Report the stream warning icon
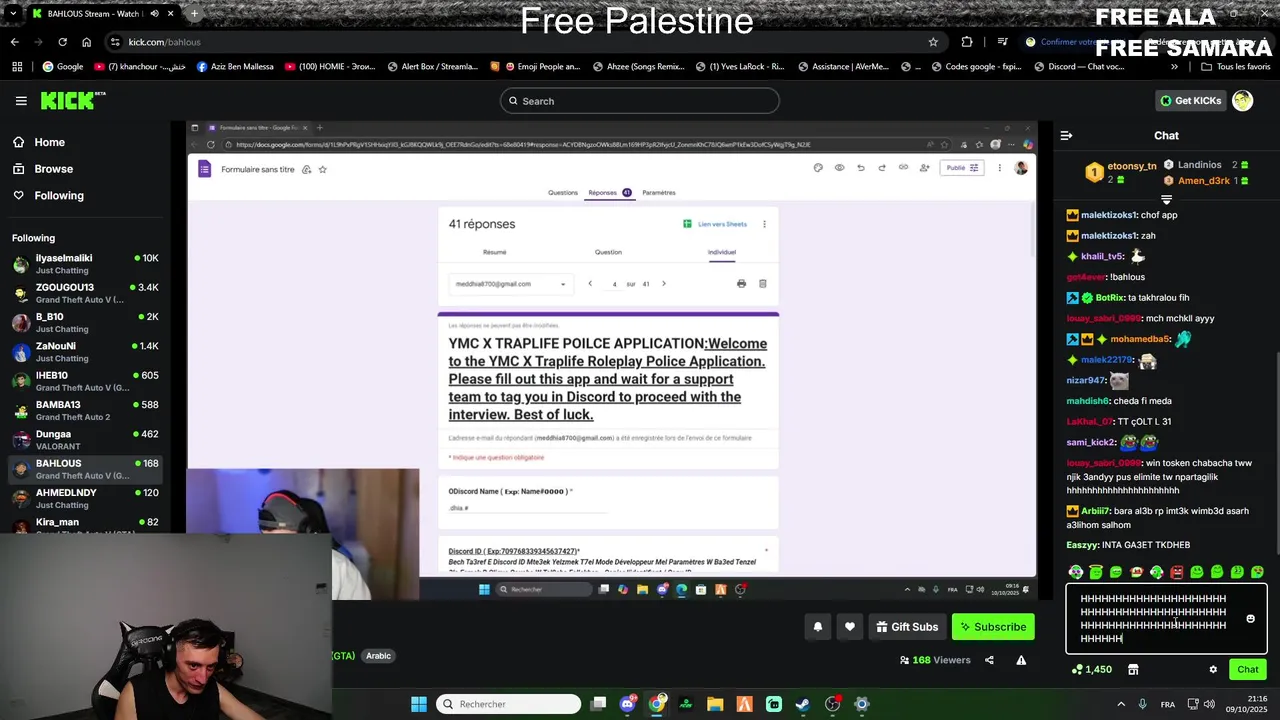 click(1021, 660)
